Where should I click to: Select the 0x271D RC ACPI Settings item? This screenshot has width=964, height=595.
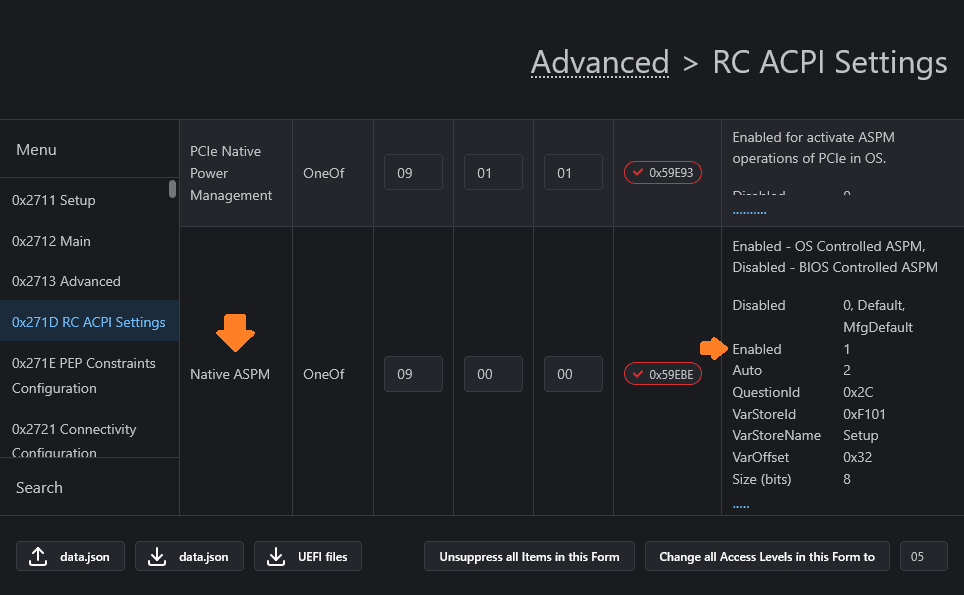coord(89,322)
